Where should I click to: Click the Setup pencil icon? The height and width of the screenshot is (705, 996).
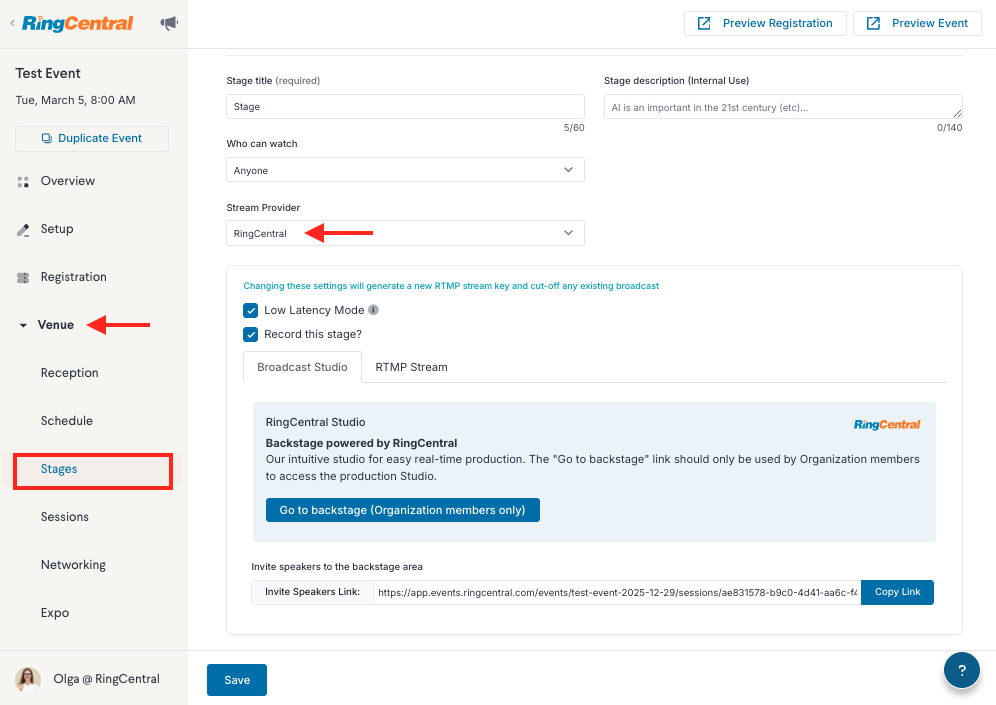23,230
